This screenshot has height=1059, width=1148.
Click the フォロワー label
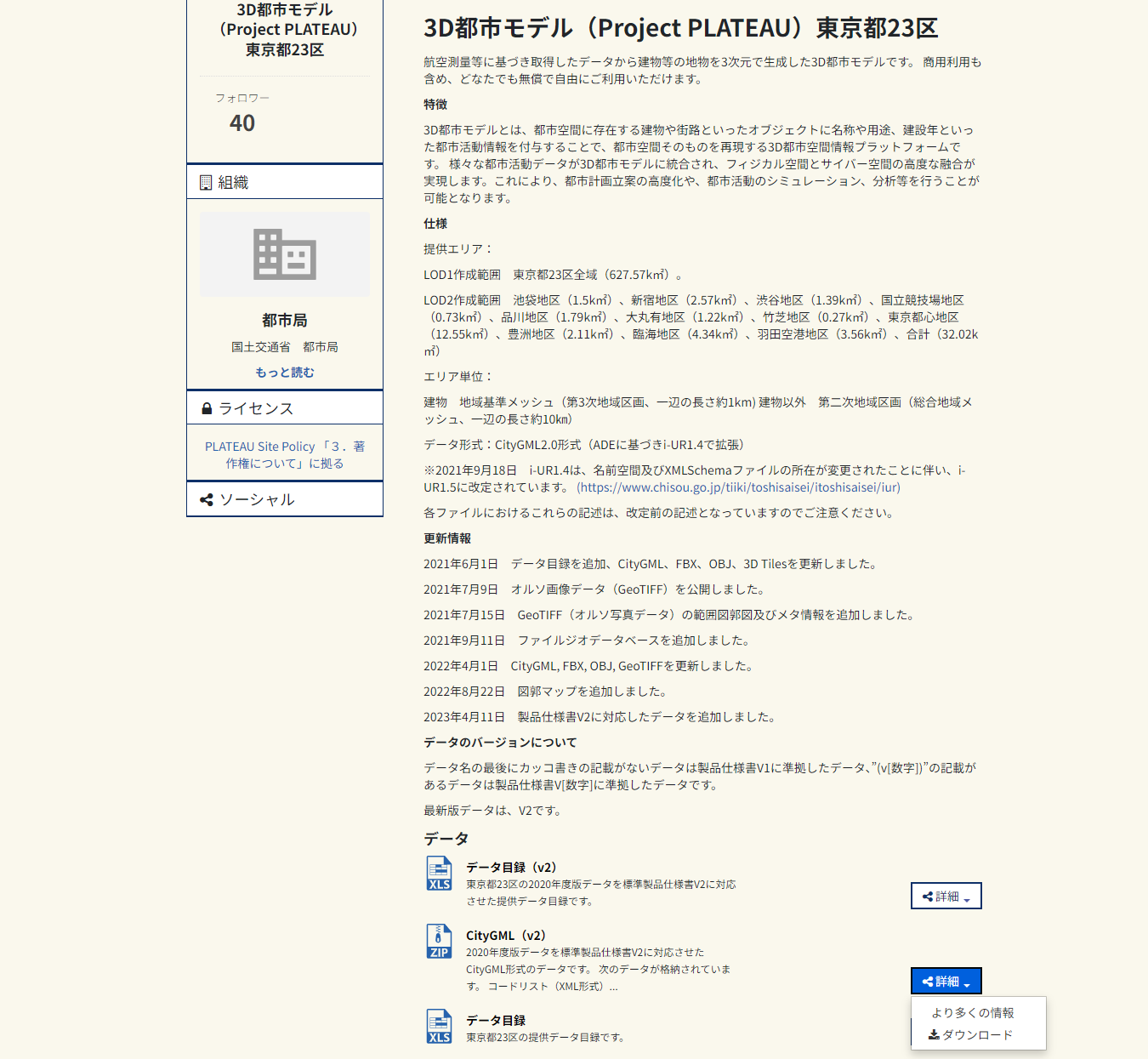point(242,98)
